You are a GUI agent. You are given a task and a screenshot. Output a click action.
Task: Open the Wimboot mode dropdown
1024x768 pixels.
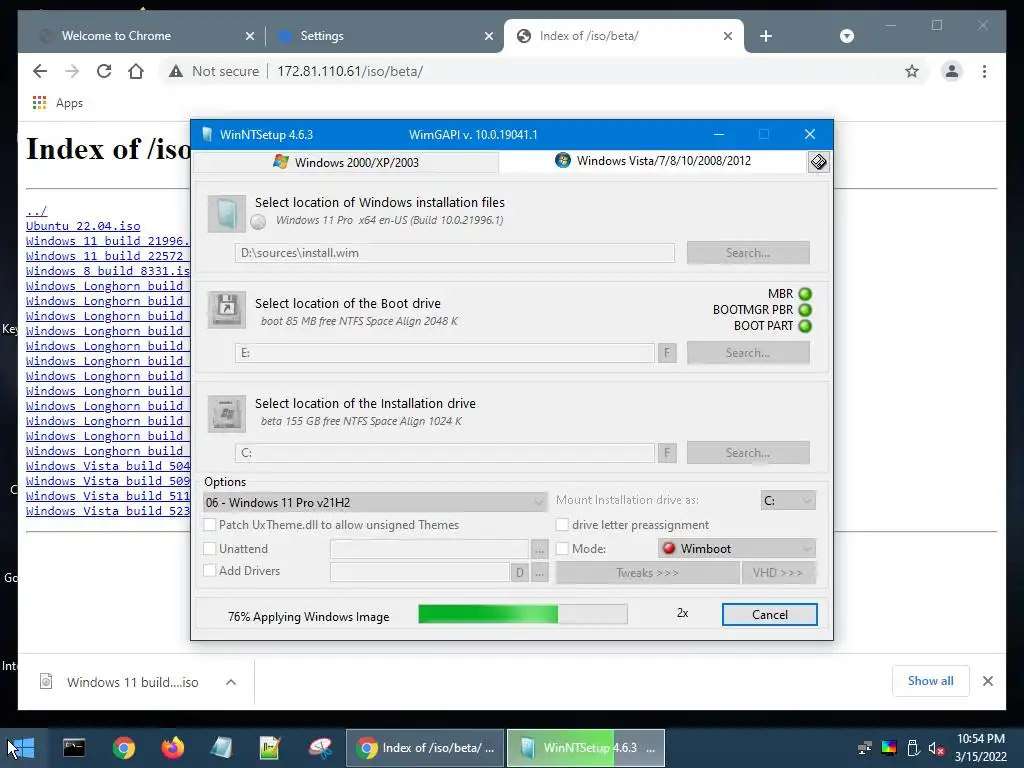point(737,549)
